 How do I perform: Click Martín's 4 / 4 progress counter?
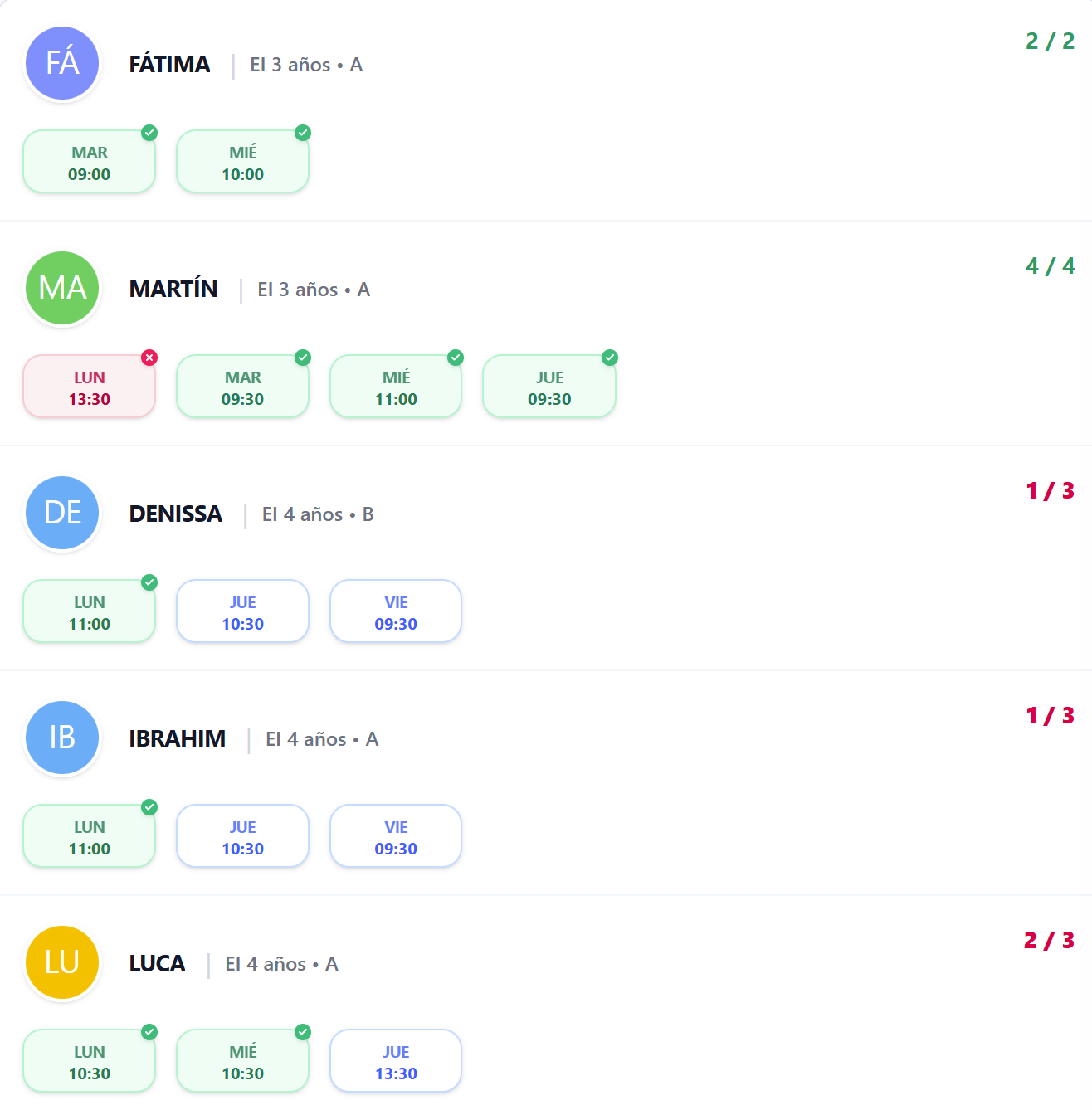pyautogui.click(x=1050, y=265)
